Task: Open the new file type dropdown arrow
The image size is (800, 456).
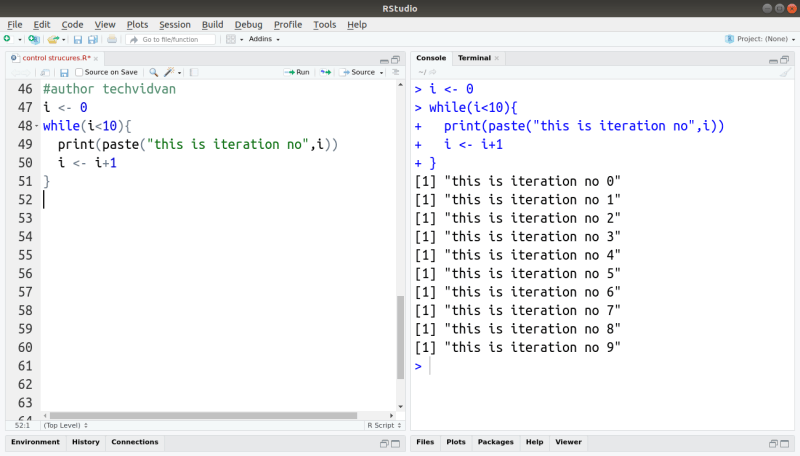Action: pyautogui.click(x=20, y=39)
